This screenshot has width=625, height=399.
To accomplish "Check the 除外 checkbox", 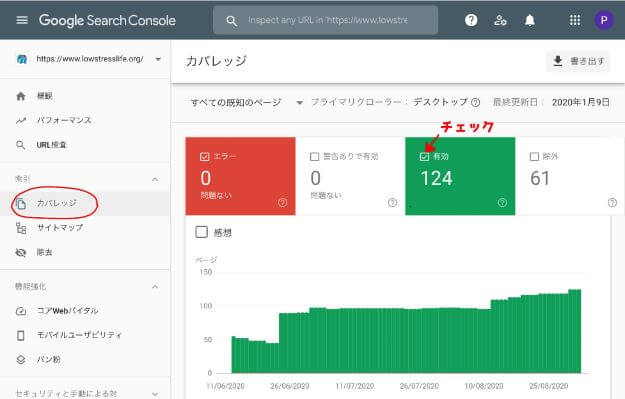I will (535, 156).
